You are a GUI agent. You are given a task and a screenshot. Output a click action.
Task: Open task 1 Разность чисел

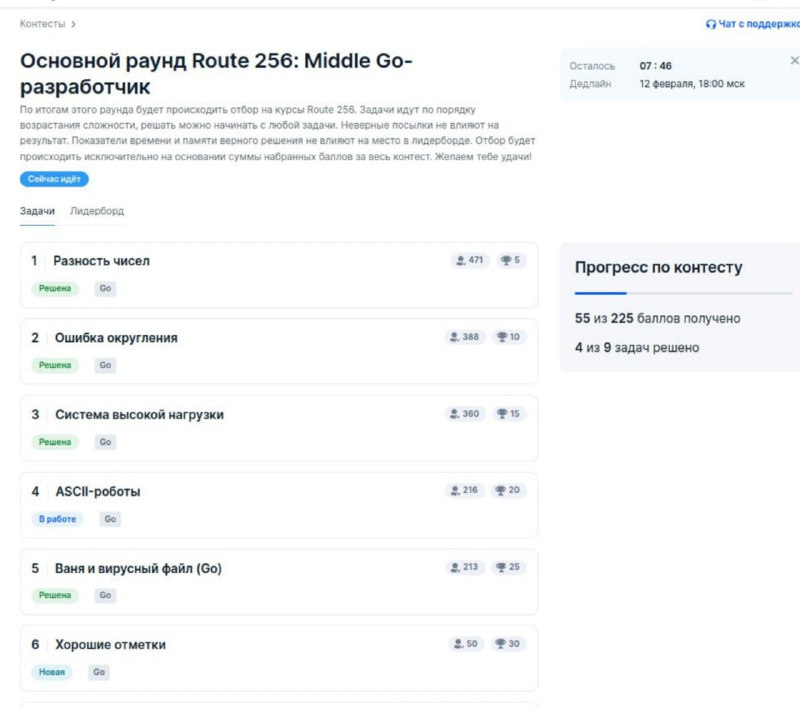coord(102,261)
